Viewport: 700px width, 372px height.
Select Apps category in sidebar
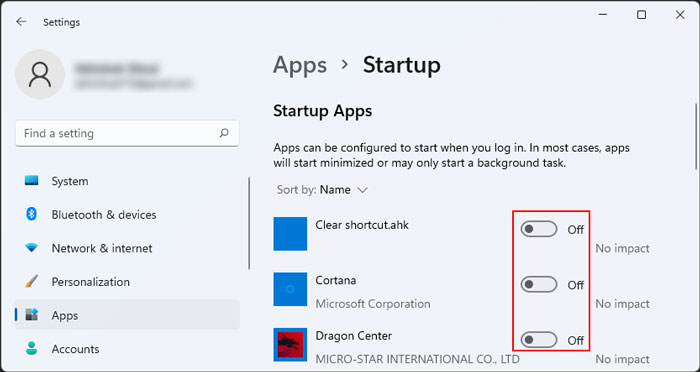click(x=127, y=315)
